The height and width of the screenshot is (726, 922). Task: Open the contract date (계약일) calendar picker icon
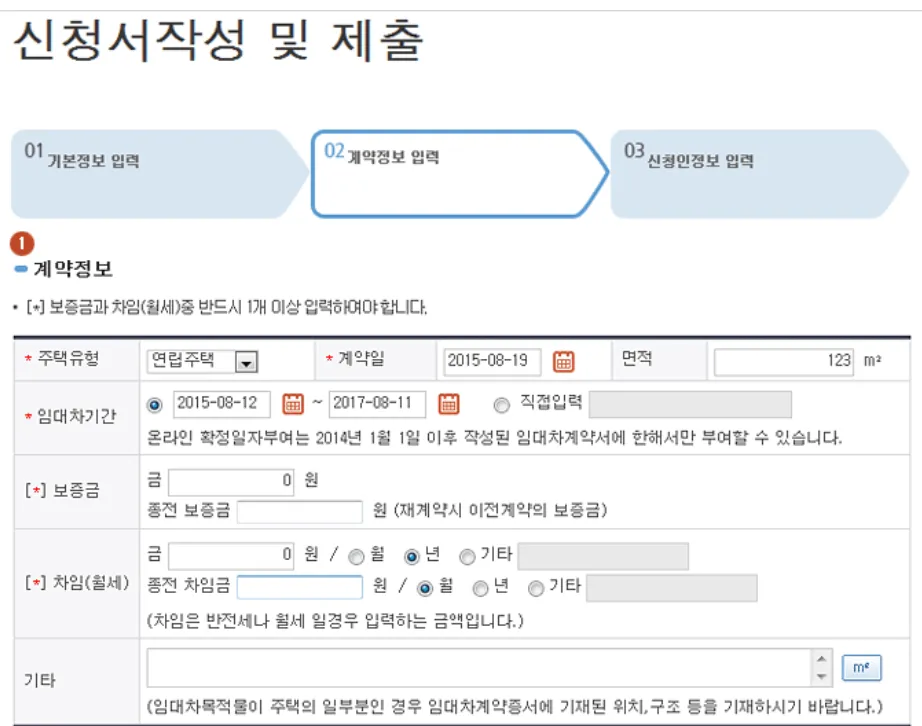(563, 361)
